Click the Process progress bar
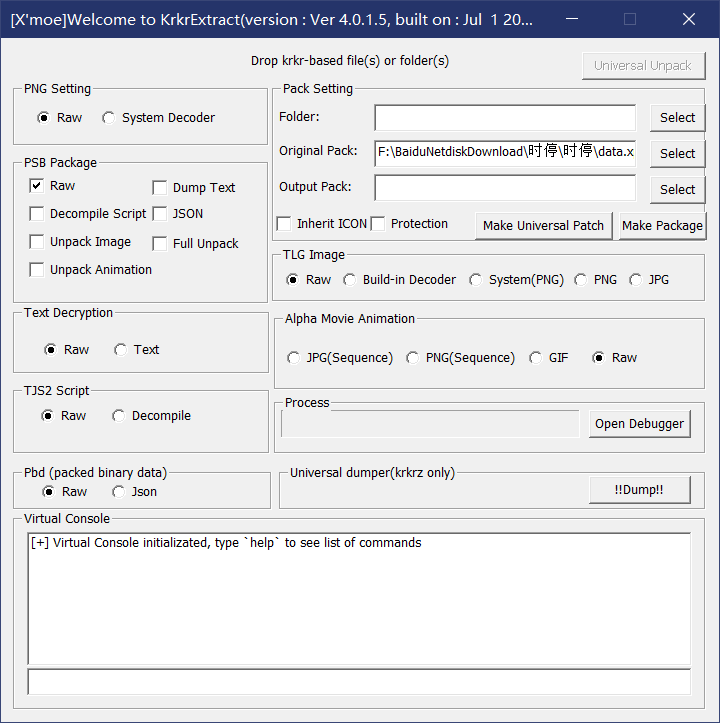Image resolution: width=720 pixels, height=723 pixels. click(430, 424)
